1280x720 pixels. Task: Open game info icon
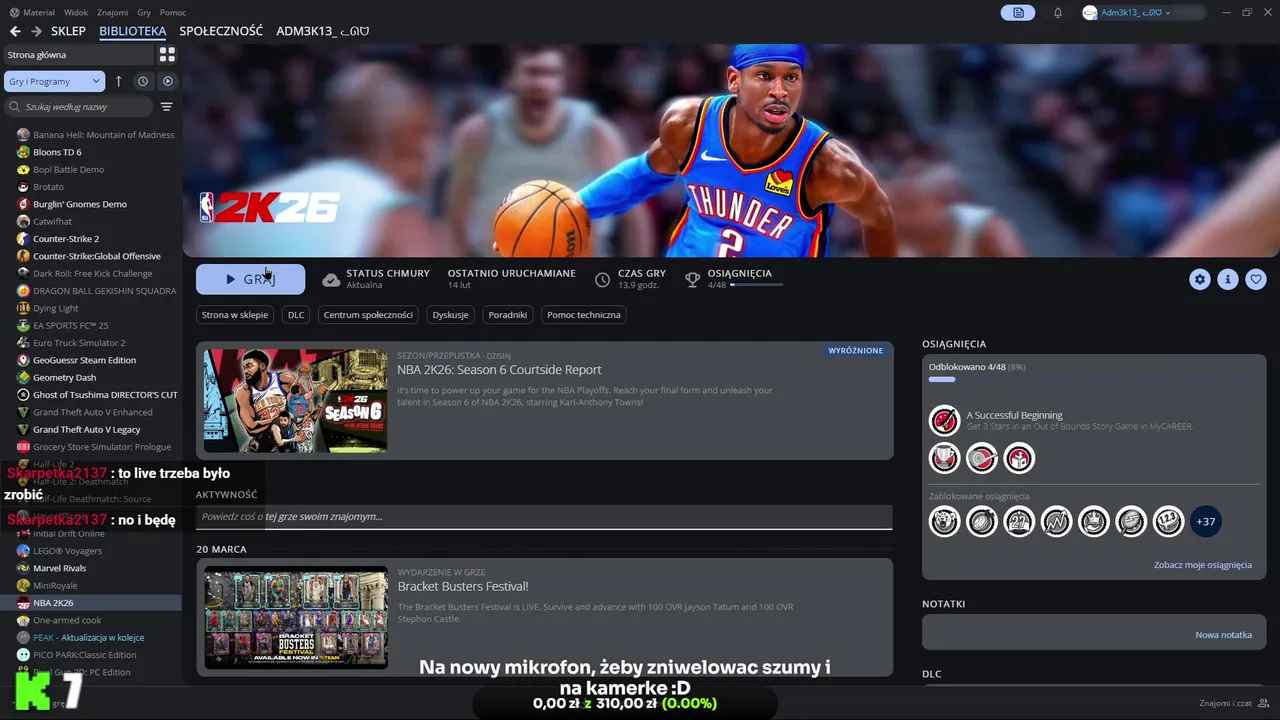click(1228, 280)
